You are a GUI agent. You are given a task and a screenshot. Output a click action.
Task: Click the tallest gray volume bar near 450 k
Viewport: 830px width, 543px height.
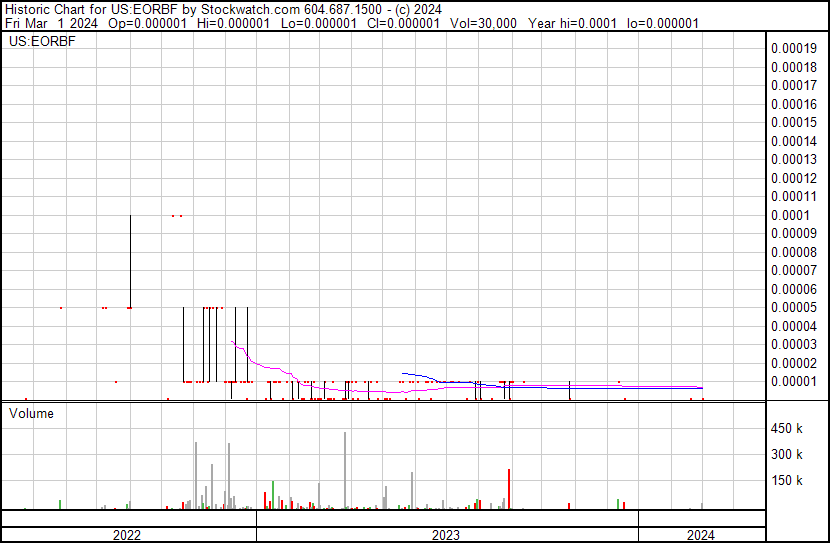coord(345,471)
